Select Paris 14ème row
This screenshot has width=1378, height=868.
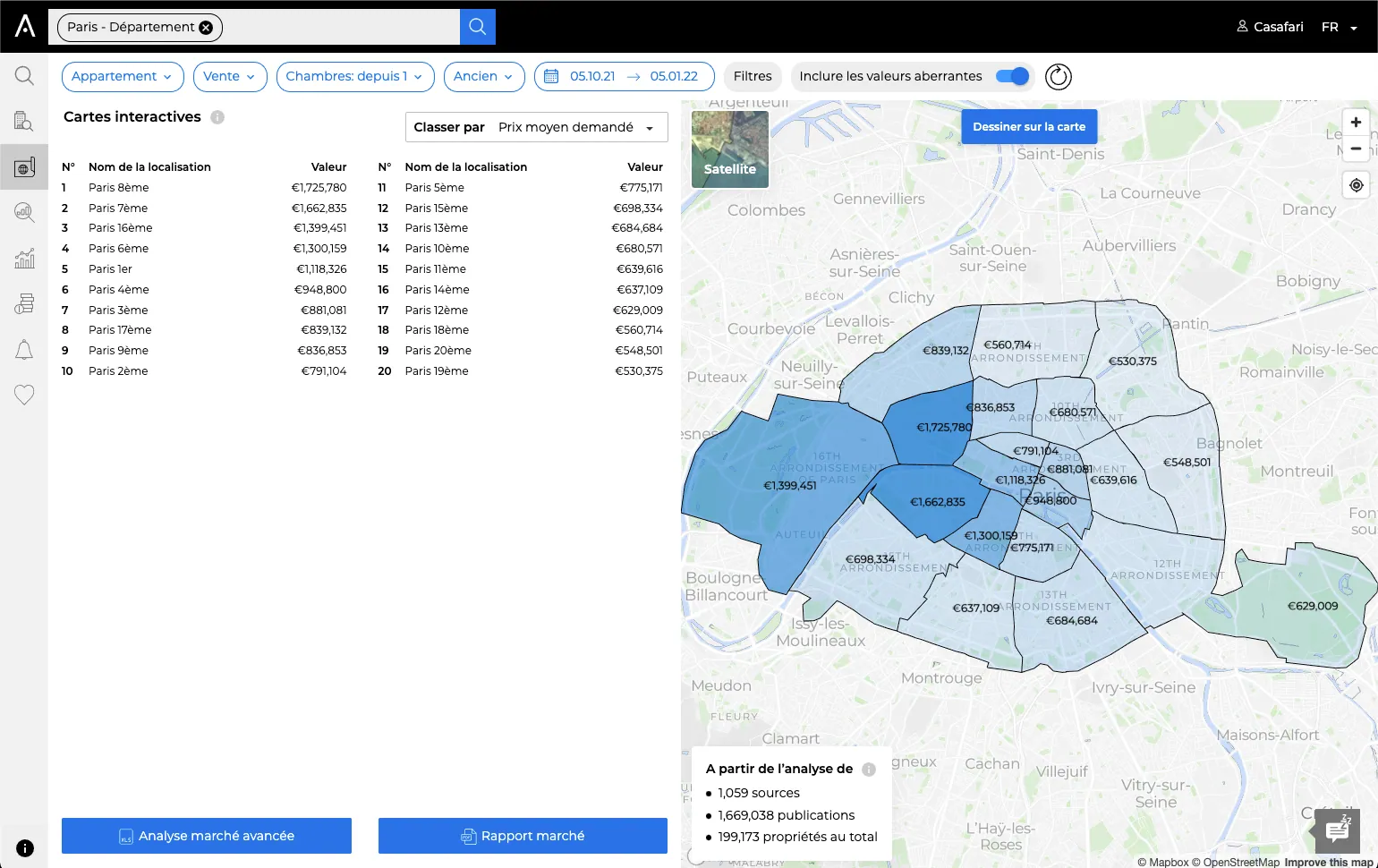(x=521, y=290)
